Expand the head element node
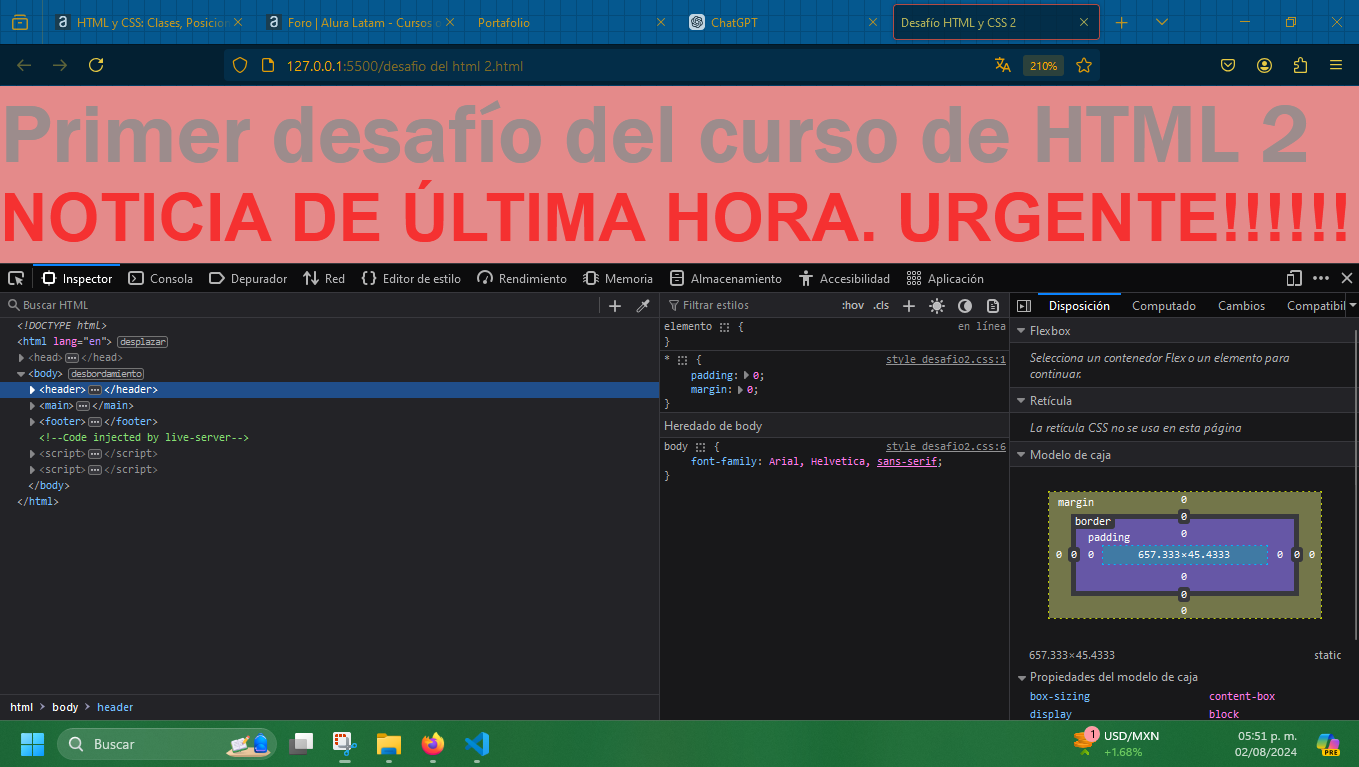The image size is (1359, 767). coord(22,358)
